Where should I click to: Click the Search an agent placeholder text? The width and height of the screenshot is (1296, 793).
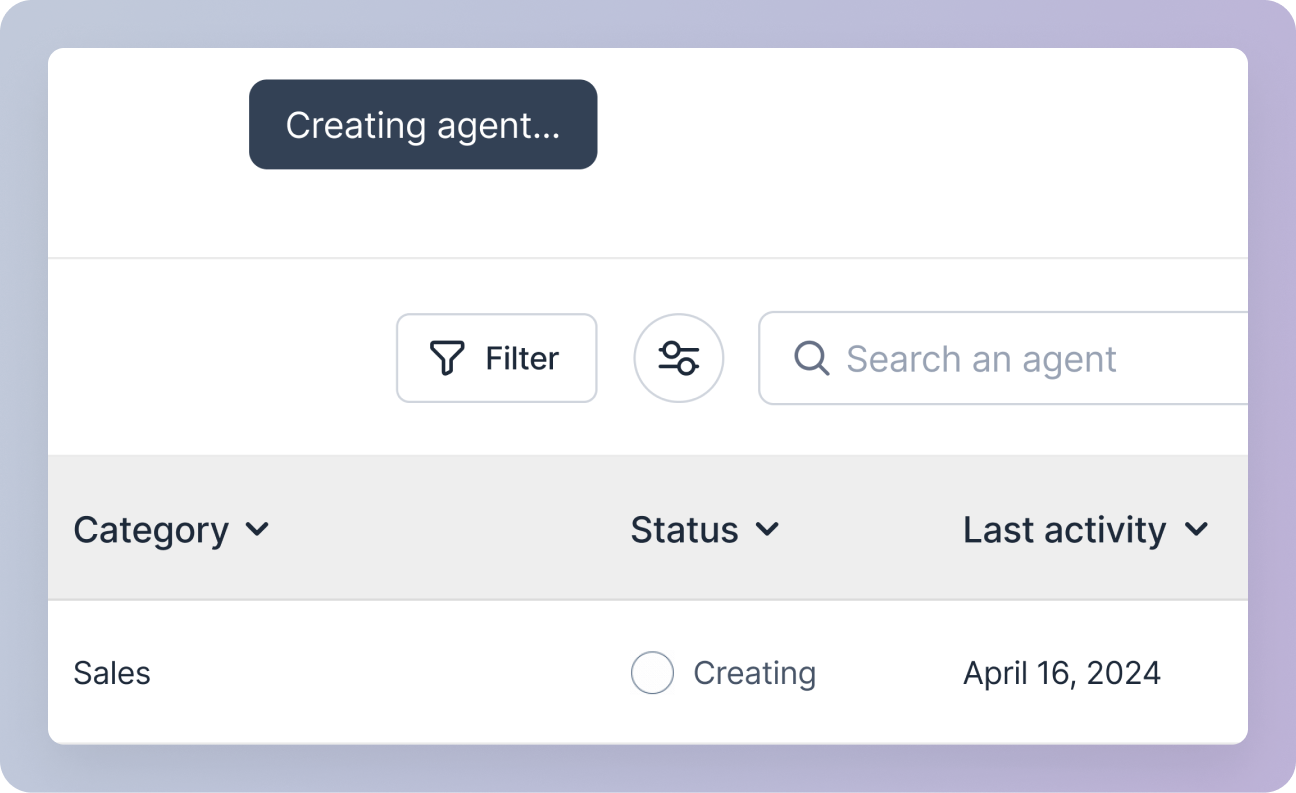[x=982, y=358]
